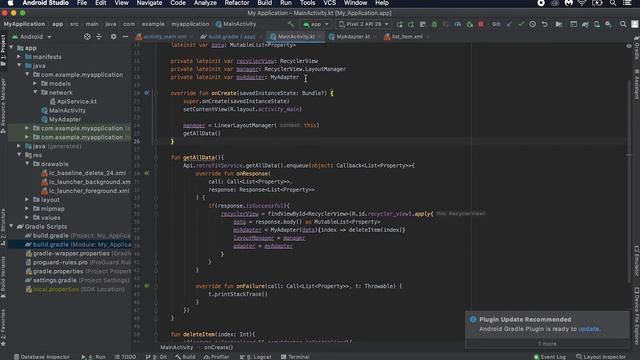Open AVD Manager phone icon
The width and height of the screenshot is (640, 360).
597,24
